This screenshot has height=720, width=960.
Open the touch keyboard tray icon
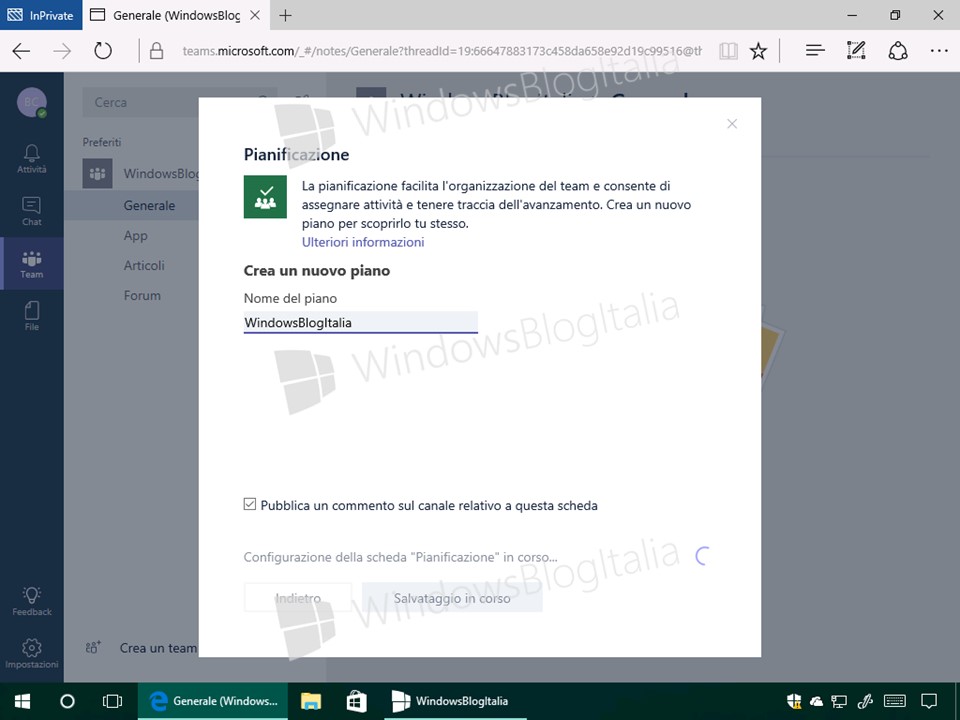(895, 701)
